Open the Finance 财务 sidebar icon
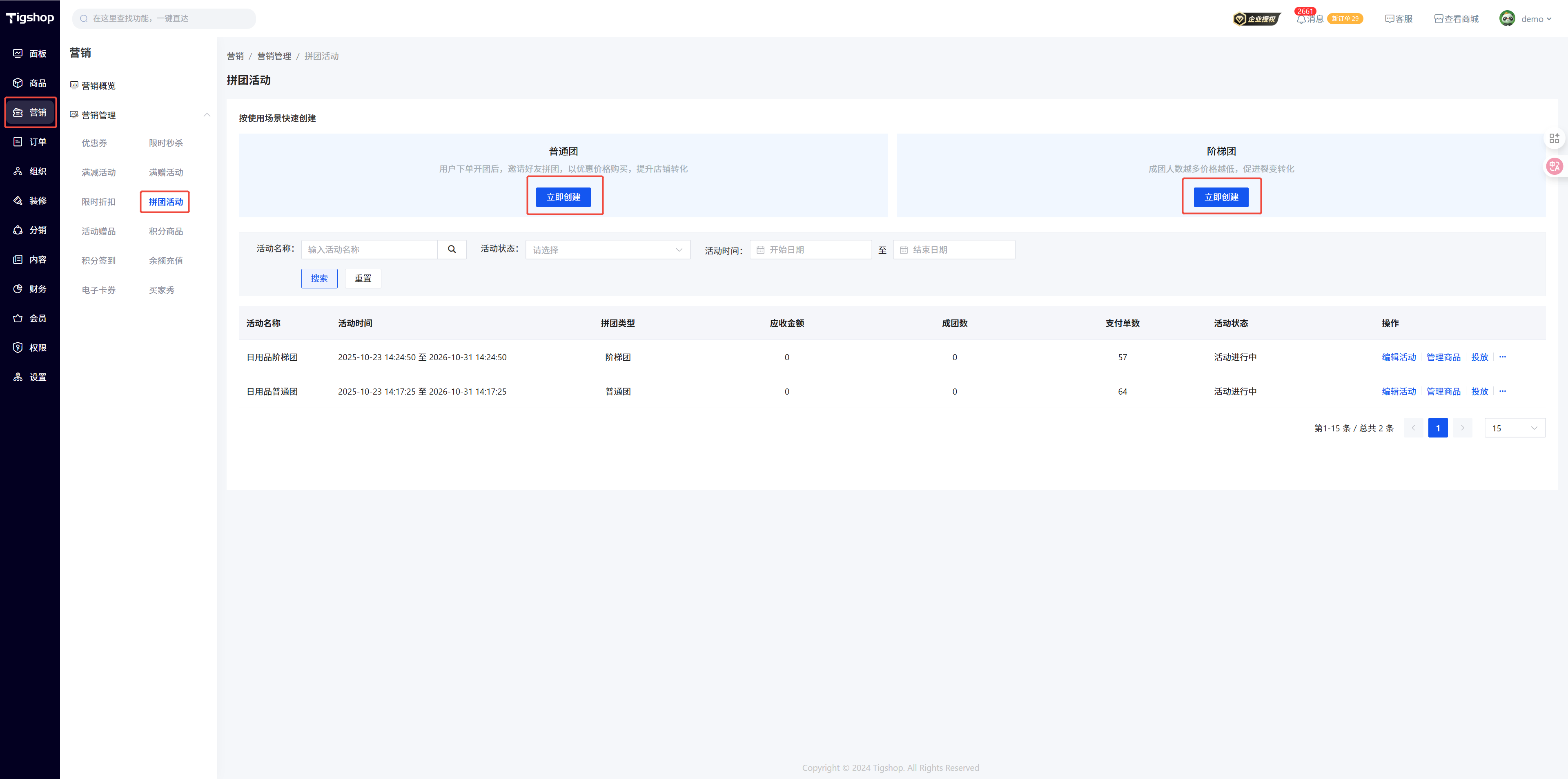Screen dimensions: 1568x779 30,289
